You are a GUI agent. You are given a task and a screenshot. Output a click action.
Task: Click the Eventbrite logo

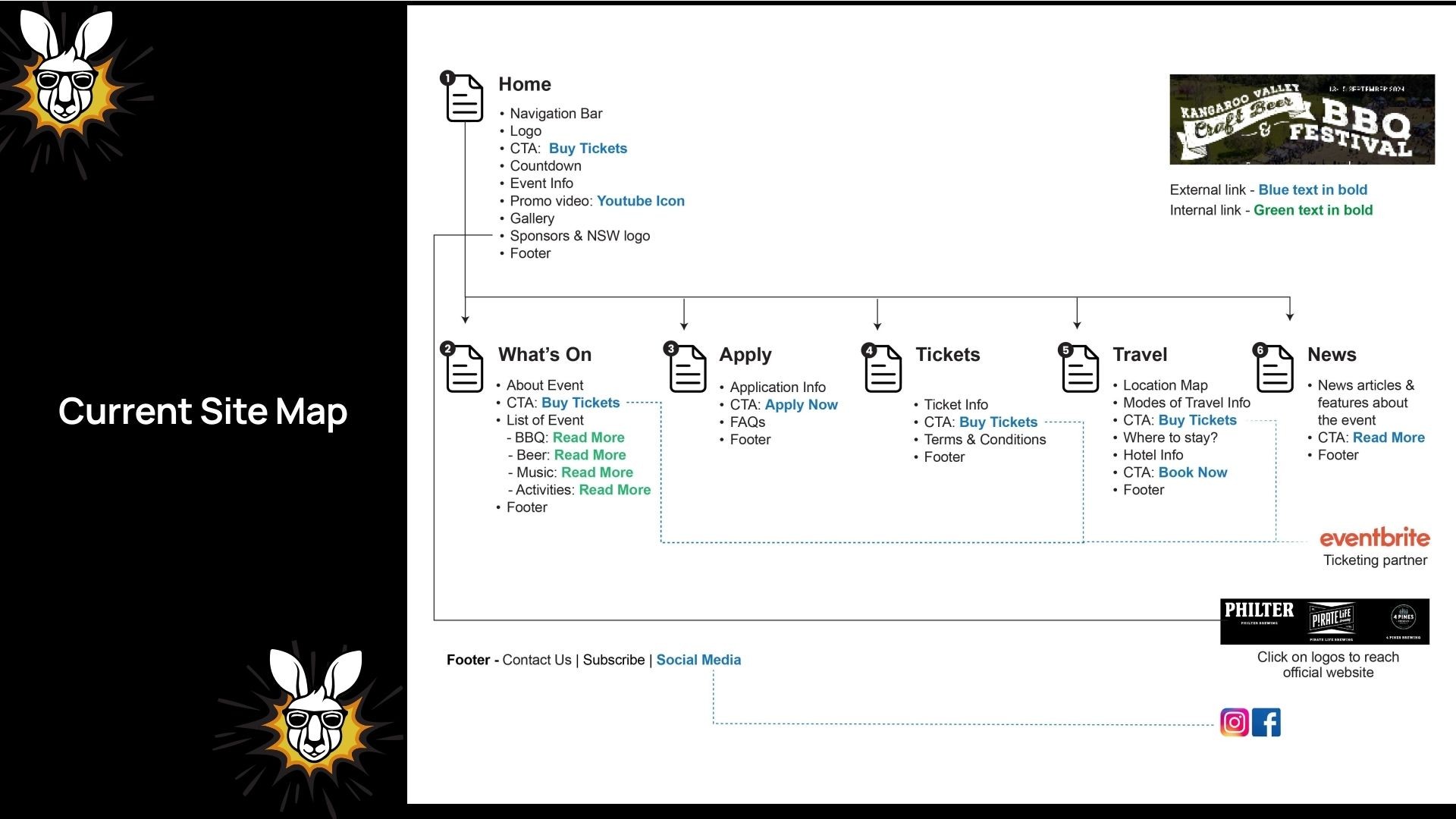[1374, 538]
